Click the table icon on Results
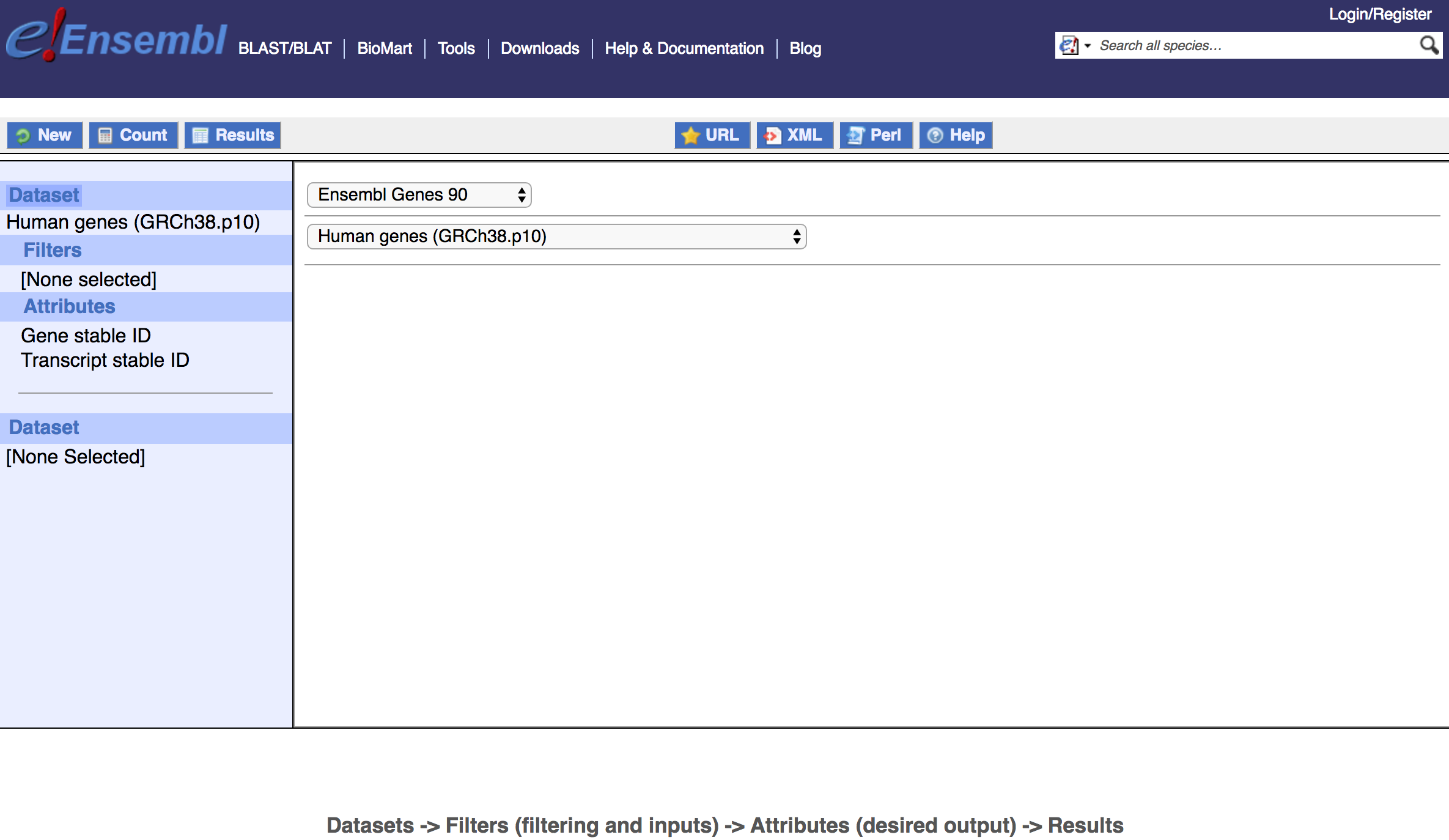The height and width of the screenshot is (840, 1449). tap(201, 136)
